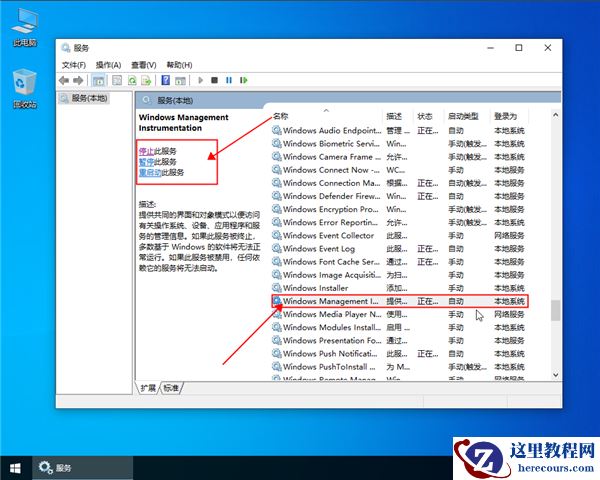Click the gear icon of Windows Event Log row
Viewport: 600px width, 480px height.
(x=277, y=248)
